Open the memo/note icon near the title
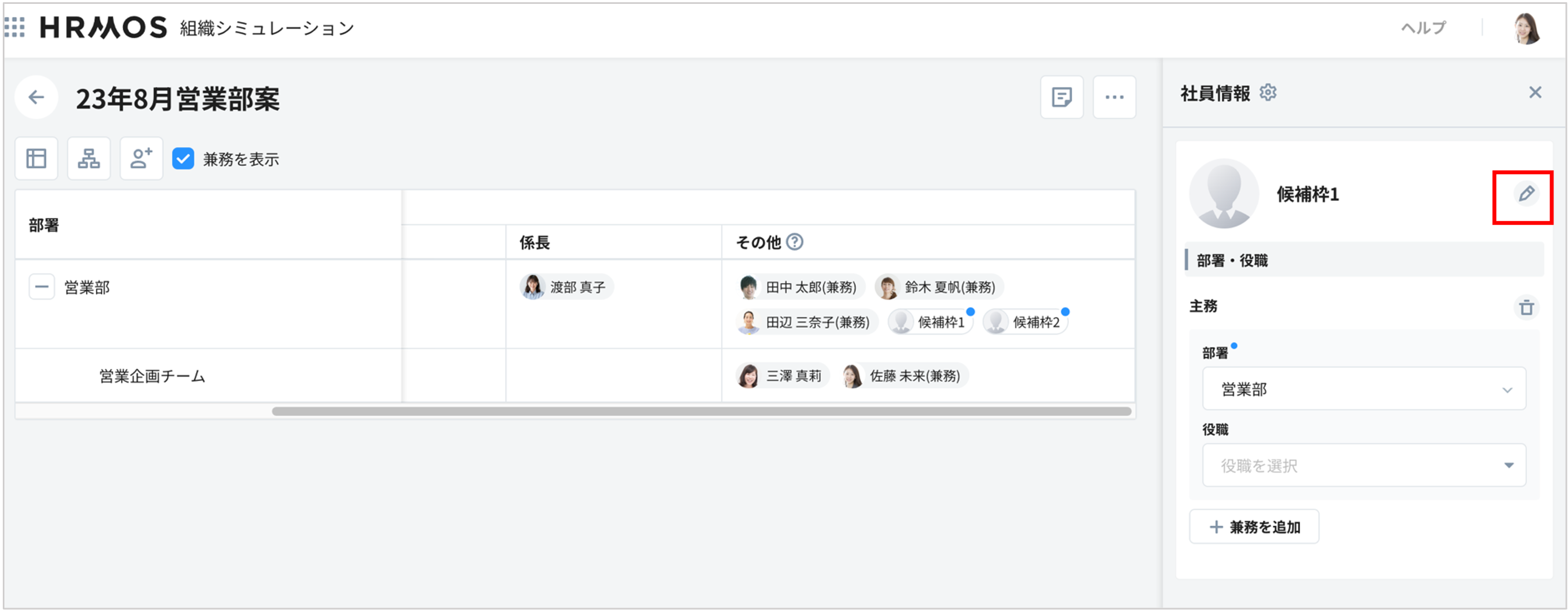The width and height of the screenshot is (1568, 612). point(1061,97)
